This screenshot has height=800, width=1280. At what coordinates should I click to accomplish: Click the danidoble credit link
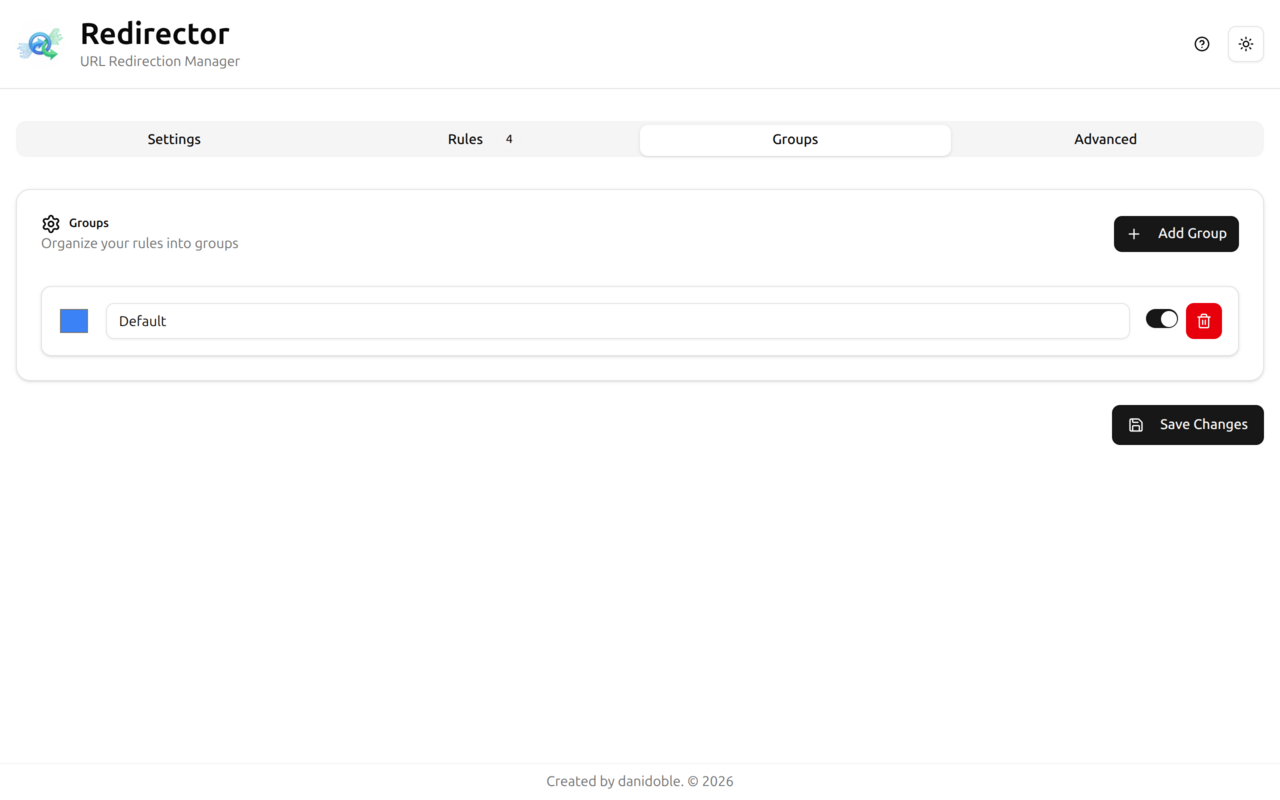click(x=646, y=781)
